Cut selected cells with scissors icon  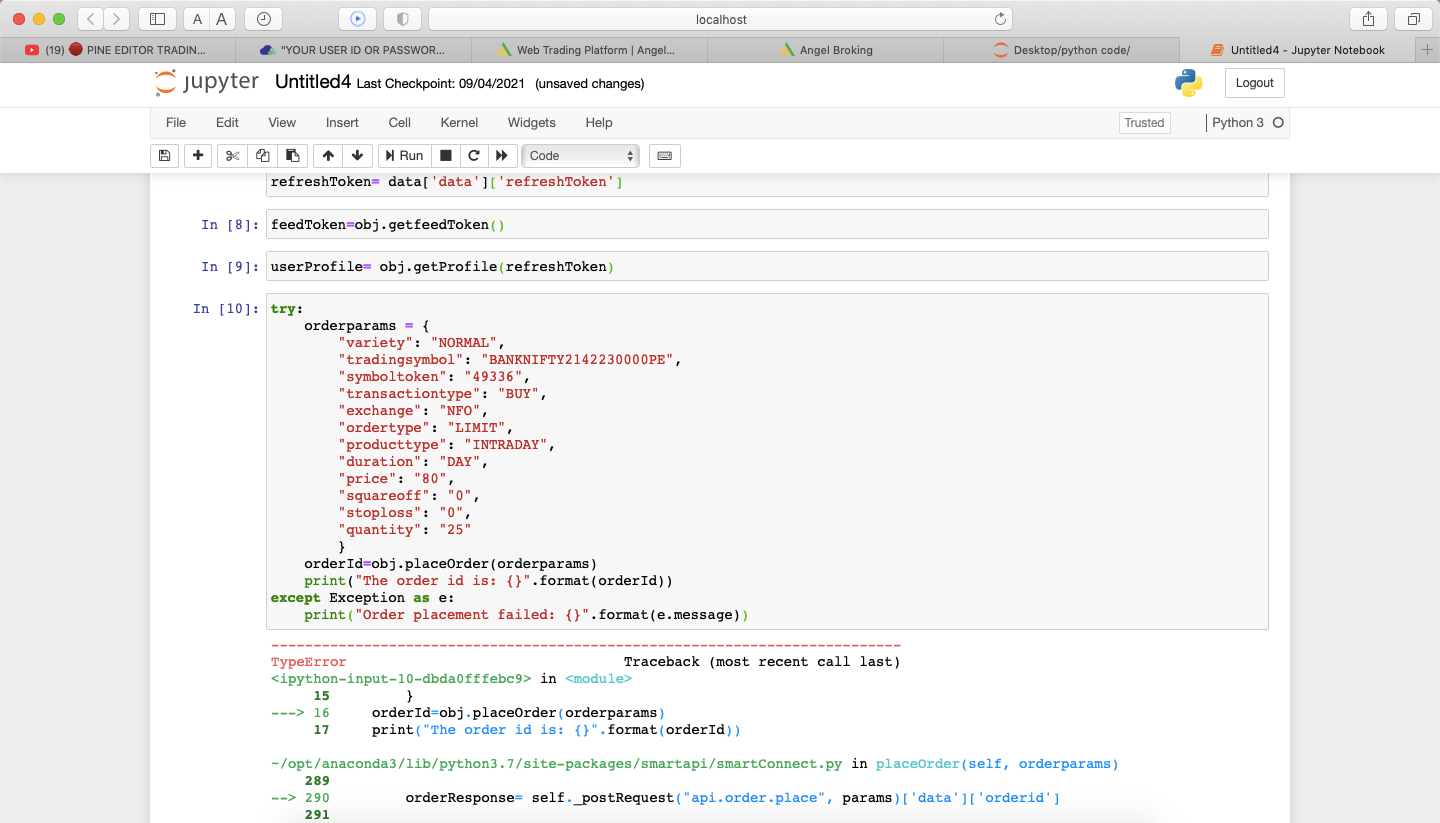click(232, 155)
